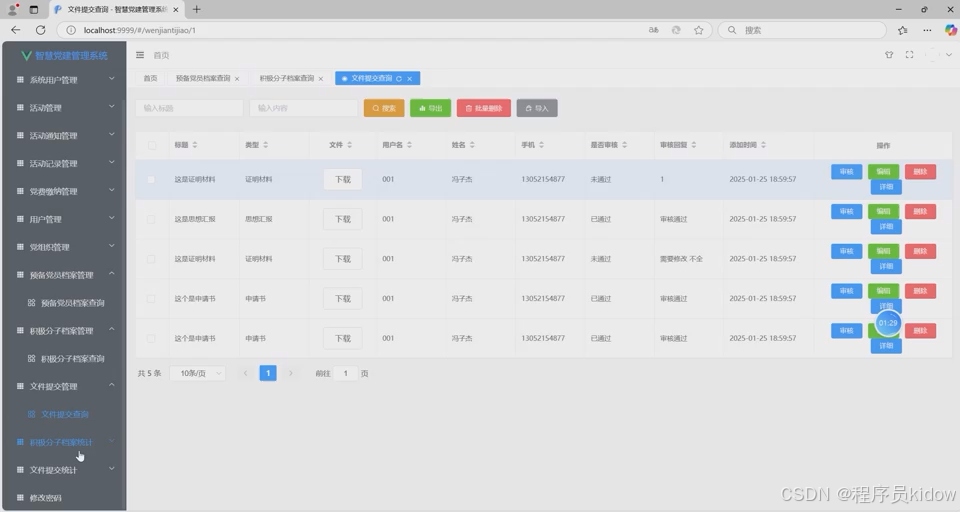This screenshot has height=512, width=960.
Task: Expand 党费缴纳管理 in the sidebar
Action: [x=64, y=191]
